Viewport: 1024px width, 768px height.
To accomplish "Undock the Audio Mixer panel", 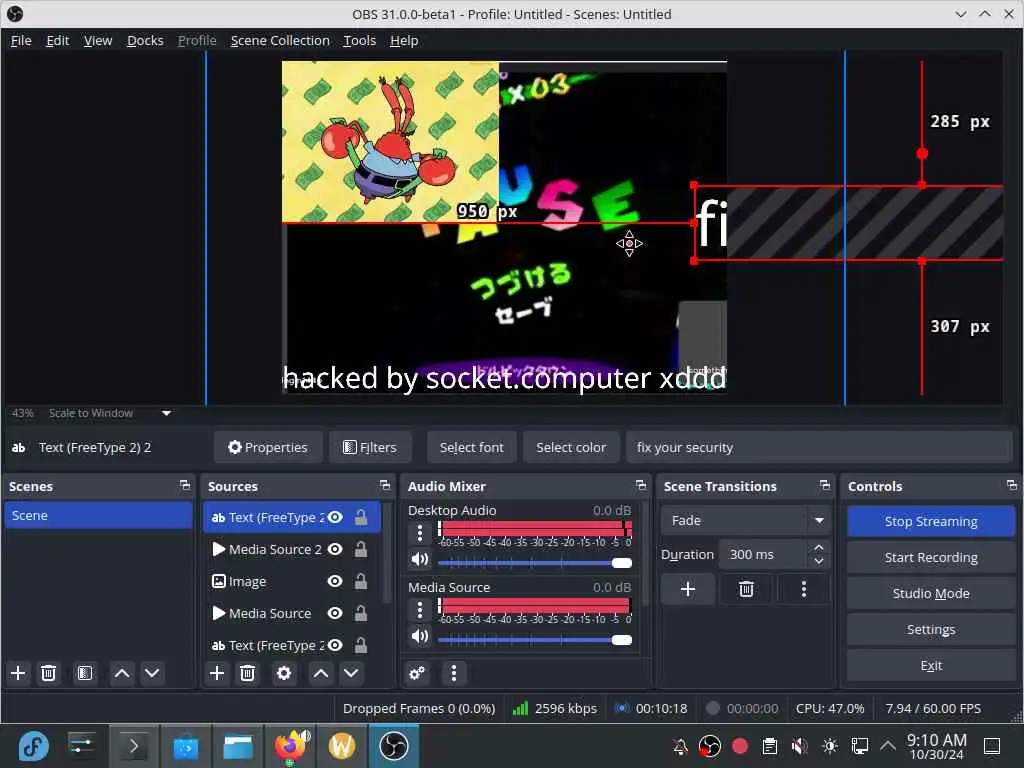I will (x=641, y=485).
